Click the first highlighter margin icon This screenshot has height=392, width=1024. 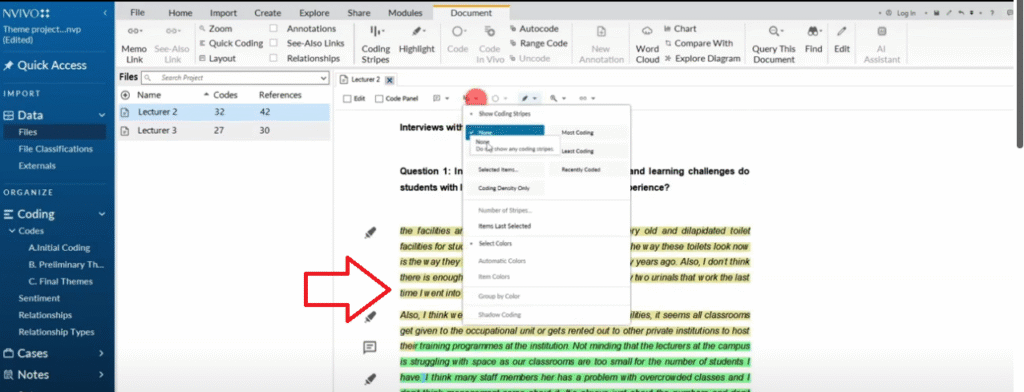pos(370,233)
